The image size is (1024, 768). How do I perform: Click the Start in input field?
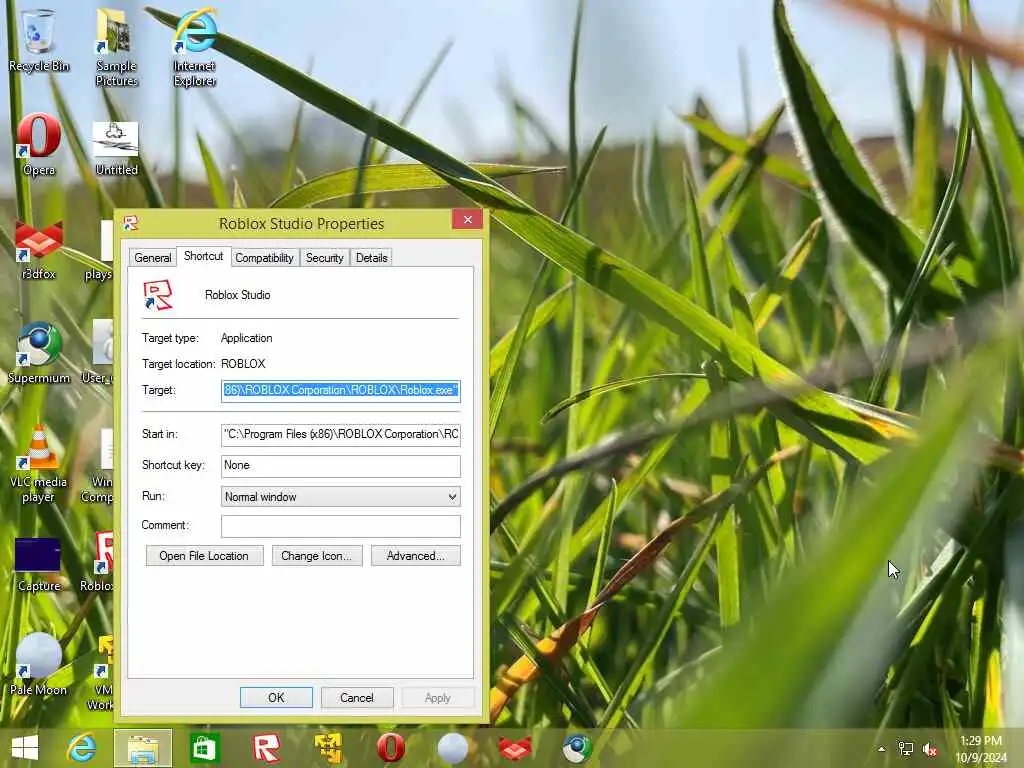coord(340,434)
